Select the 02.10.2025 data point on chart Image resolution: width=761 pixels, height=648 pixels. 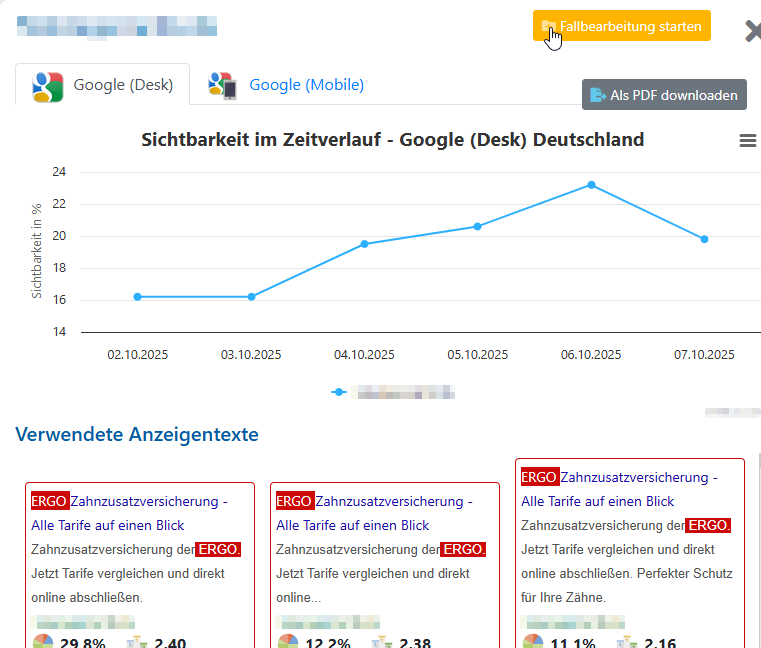click(x=137, y=297)
